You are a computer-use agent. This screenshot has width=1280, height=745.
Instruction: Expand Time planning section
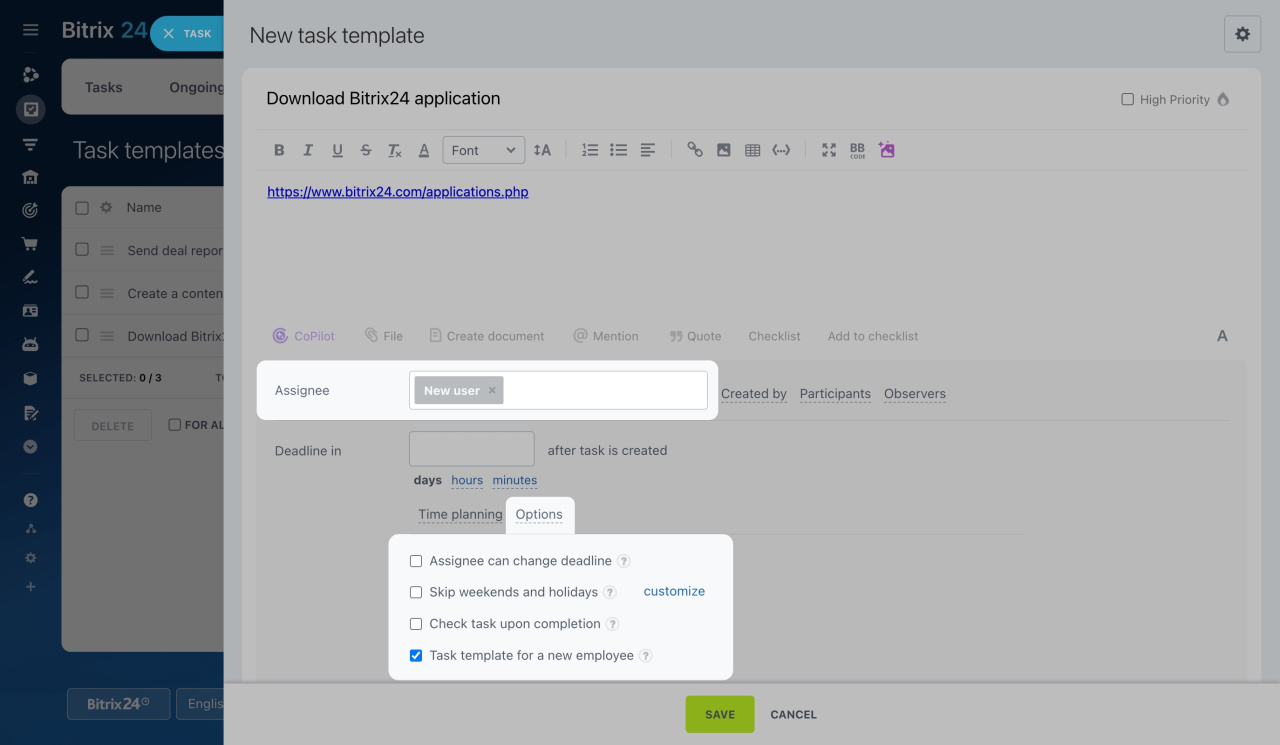460,514
